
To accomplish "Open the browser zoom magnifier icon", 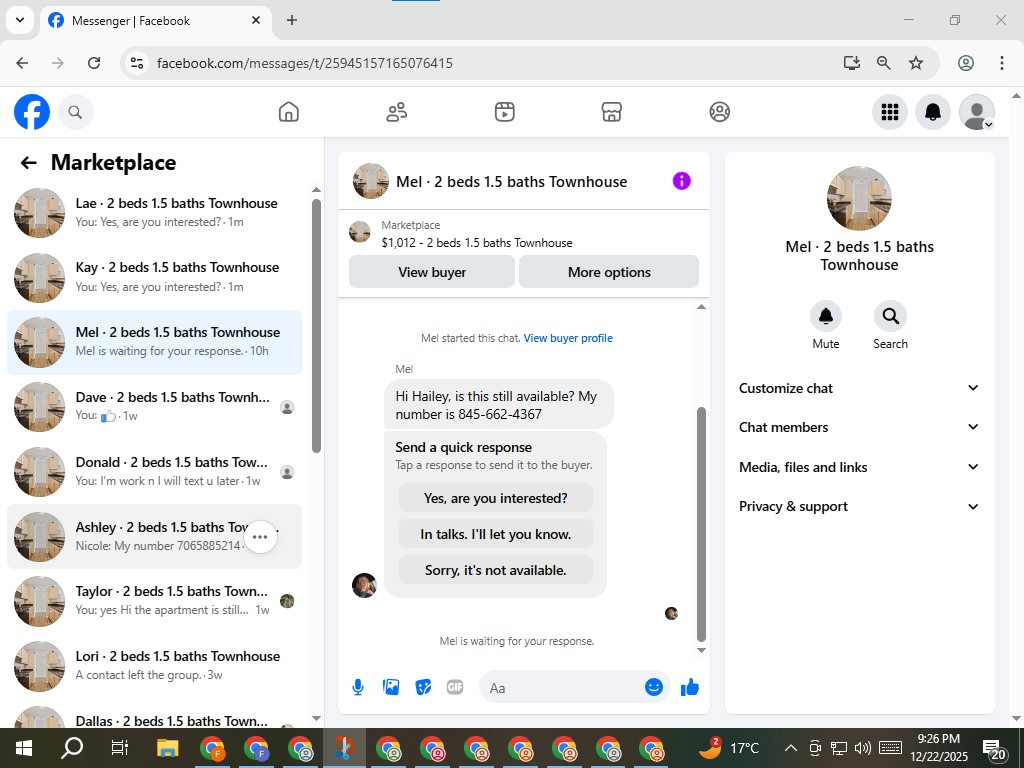I will [884, 63].
